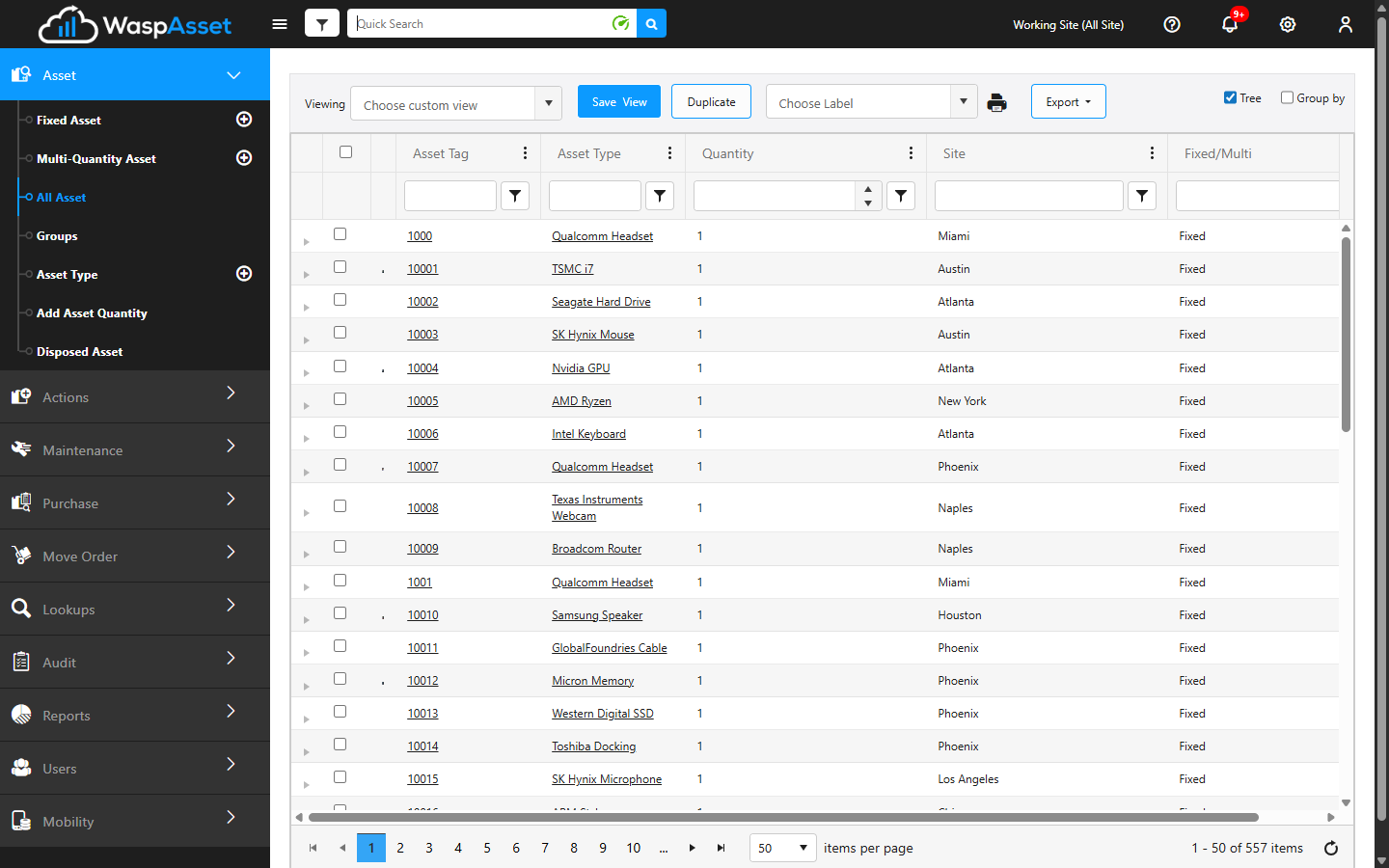Check the select-all header checkbox
The image size is (1389, 868).
(345, 152)
